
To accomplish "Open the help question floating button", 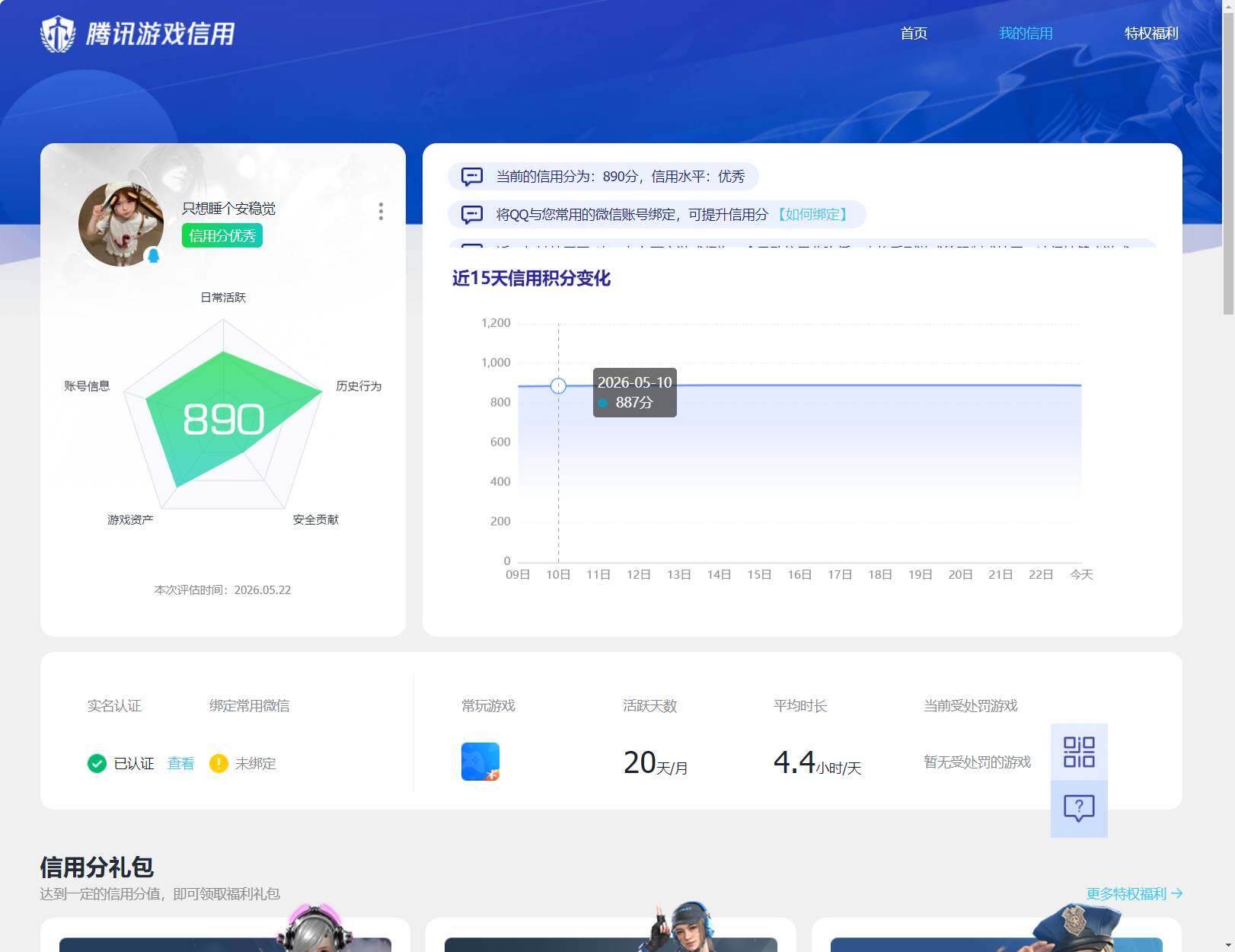I will [1079, 809].
